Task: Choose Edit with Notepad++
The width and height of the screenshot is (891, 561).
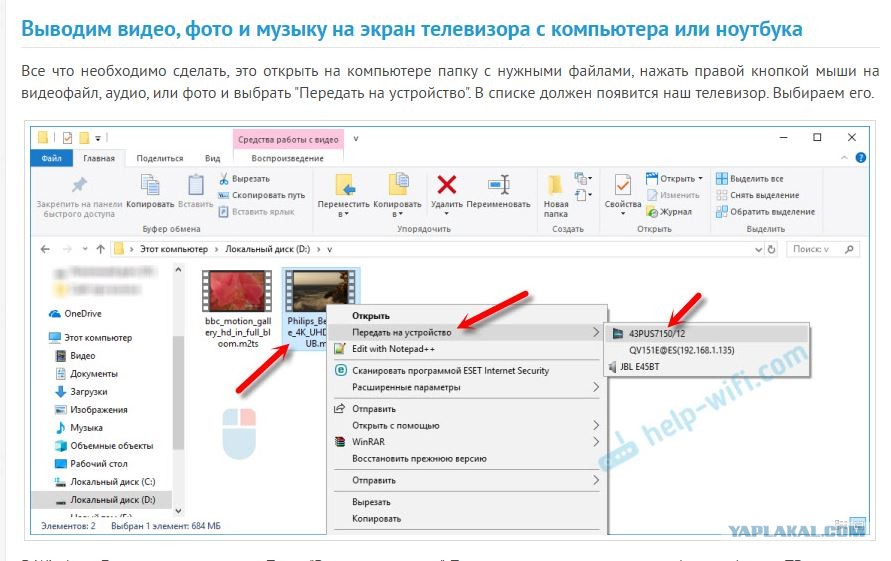Action: point(466,348)
